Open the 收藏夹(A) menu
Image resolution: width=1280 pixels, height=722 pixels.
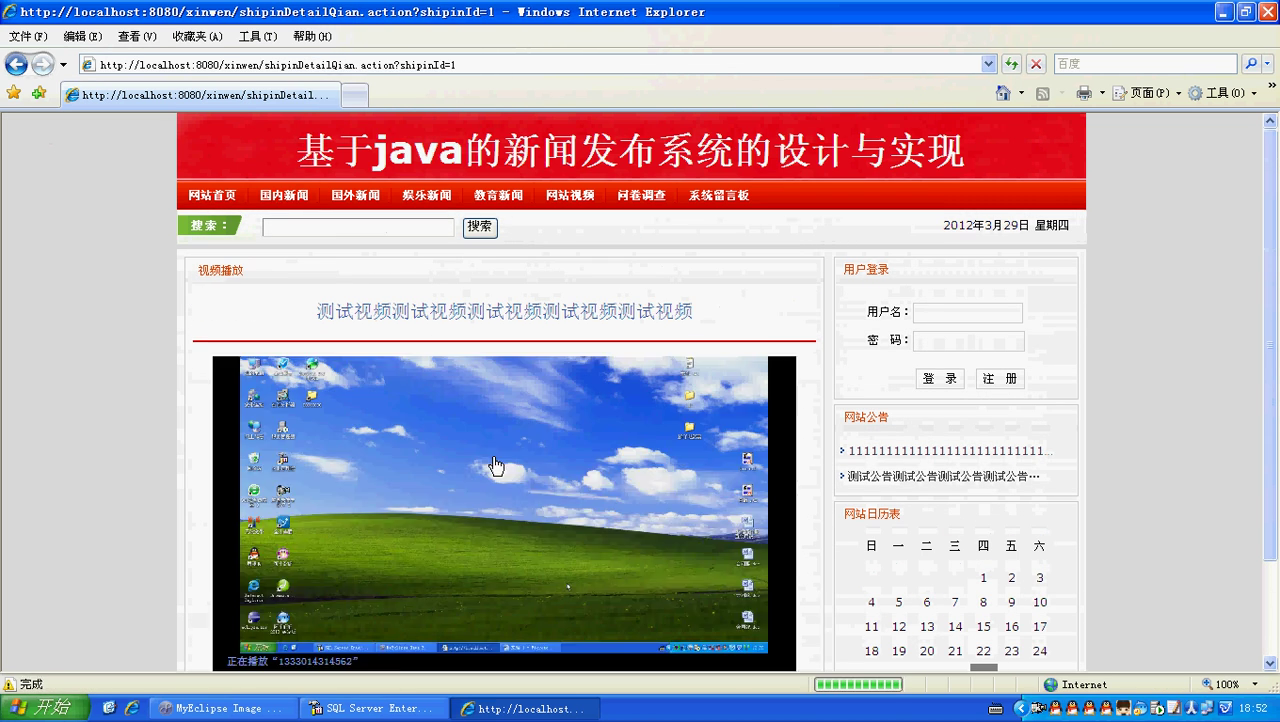(x=197, y=36)
